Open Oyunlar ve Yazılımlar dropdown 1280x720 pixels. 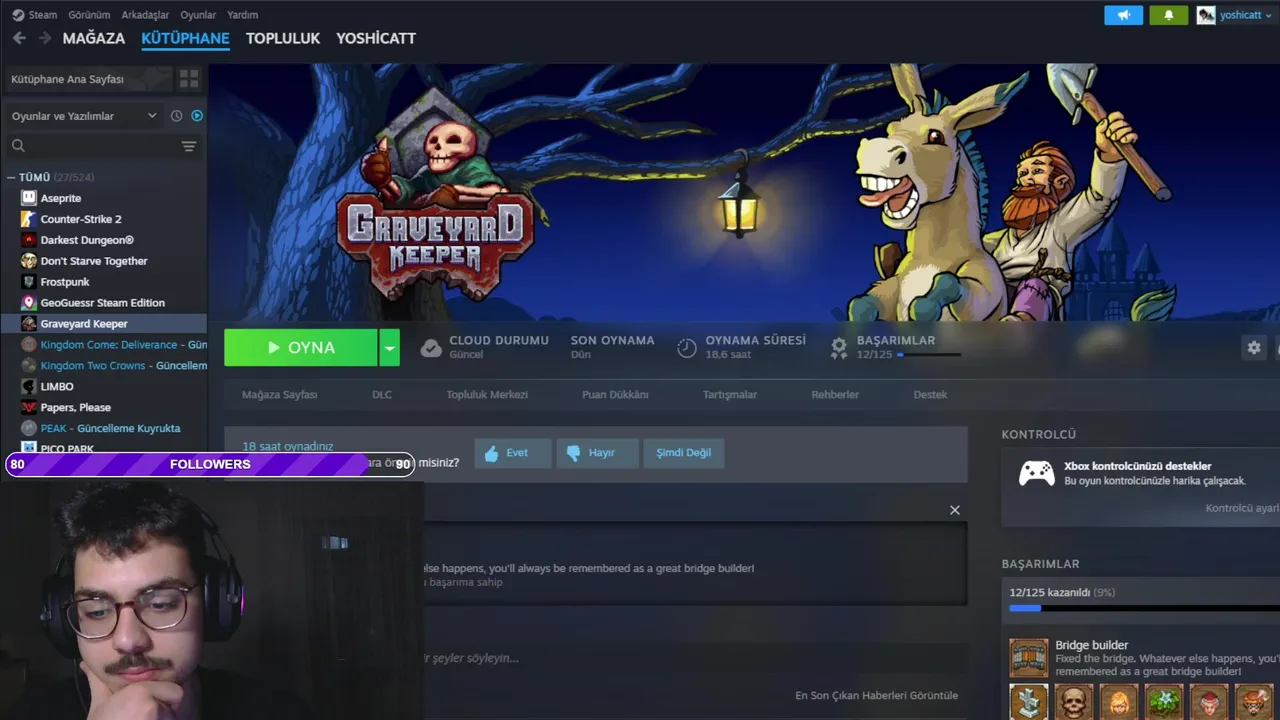[84, 116]
